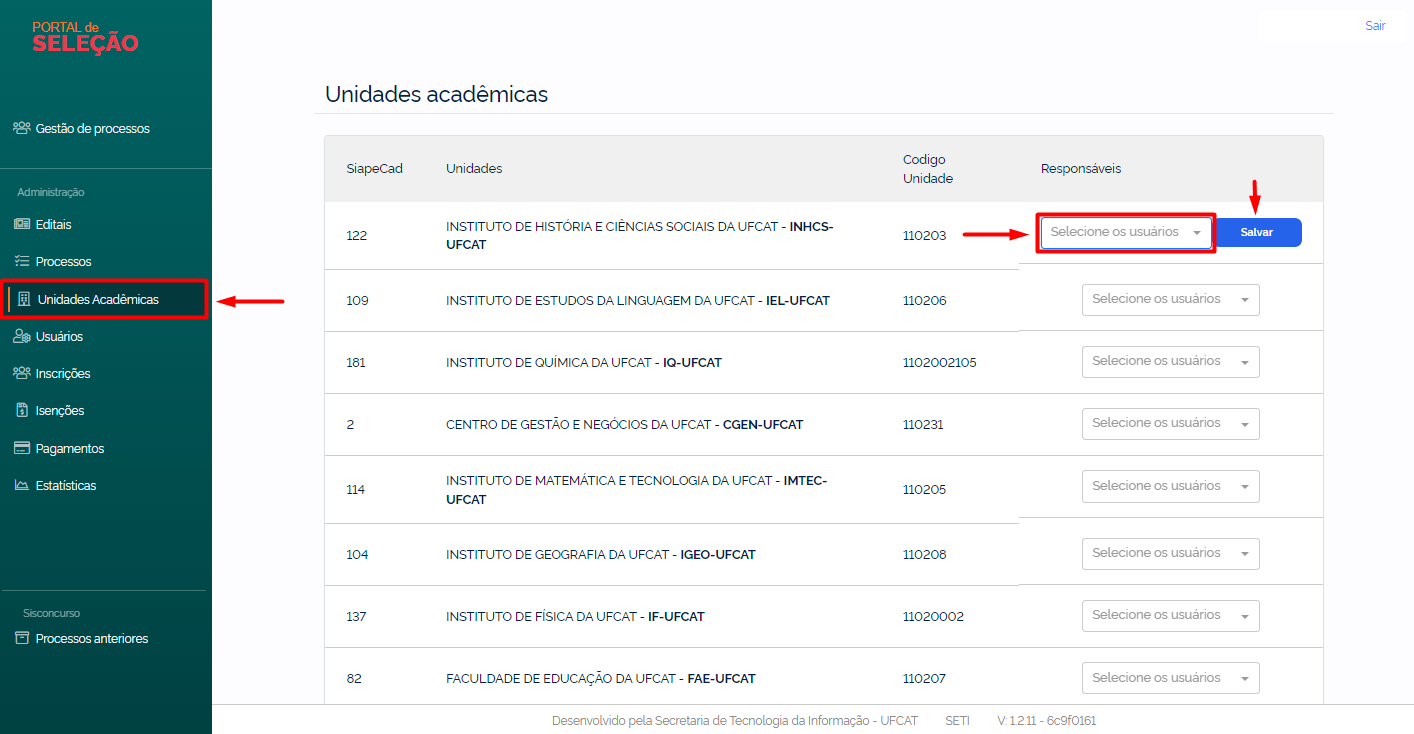This screenshot has height=734, width=1414.
Task: Click the Unidades column header
Action: pos(474,169)
